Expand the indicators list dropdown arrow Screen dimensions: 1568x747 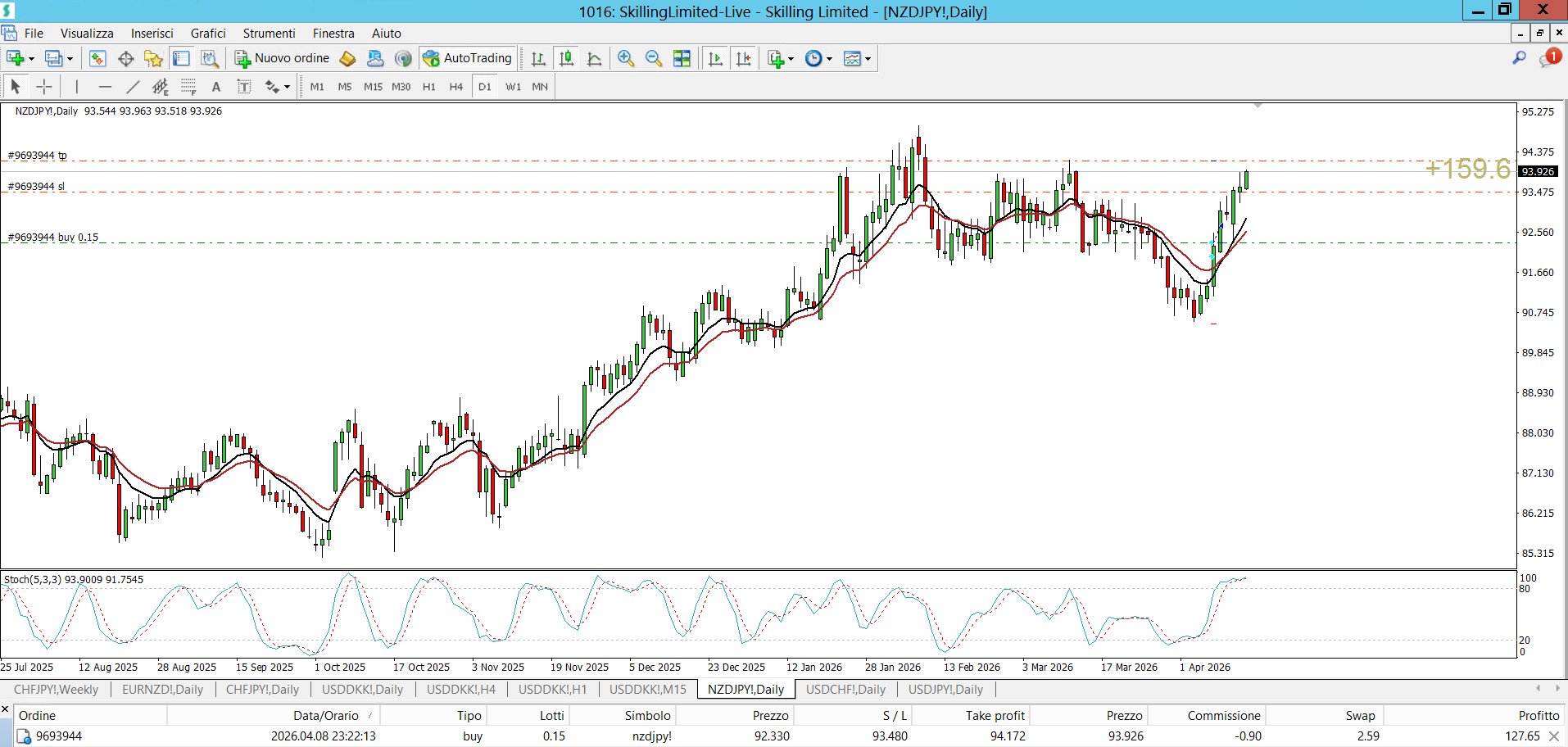tap(791, 59)
